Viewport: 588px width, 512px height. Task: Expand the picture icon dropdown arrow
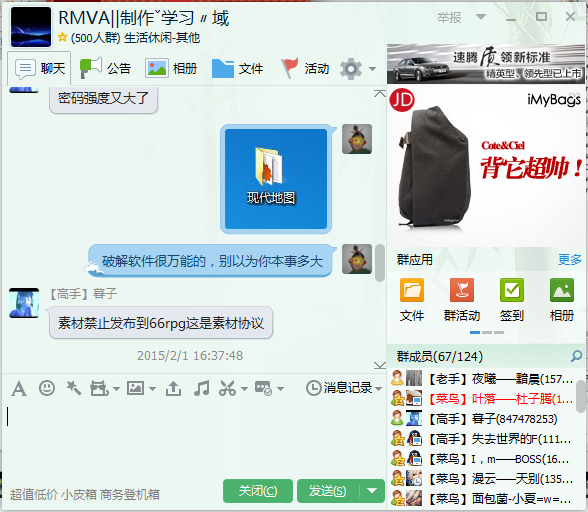click(x=152, y=389)
